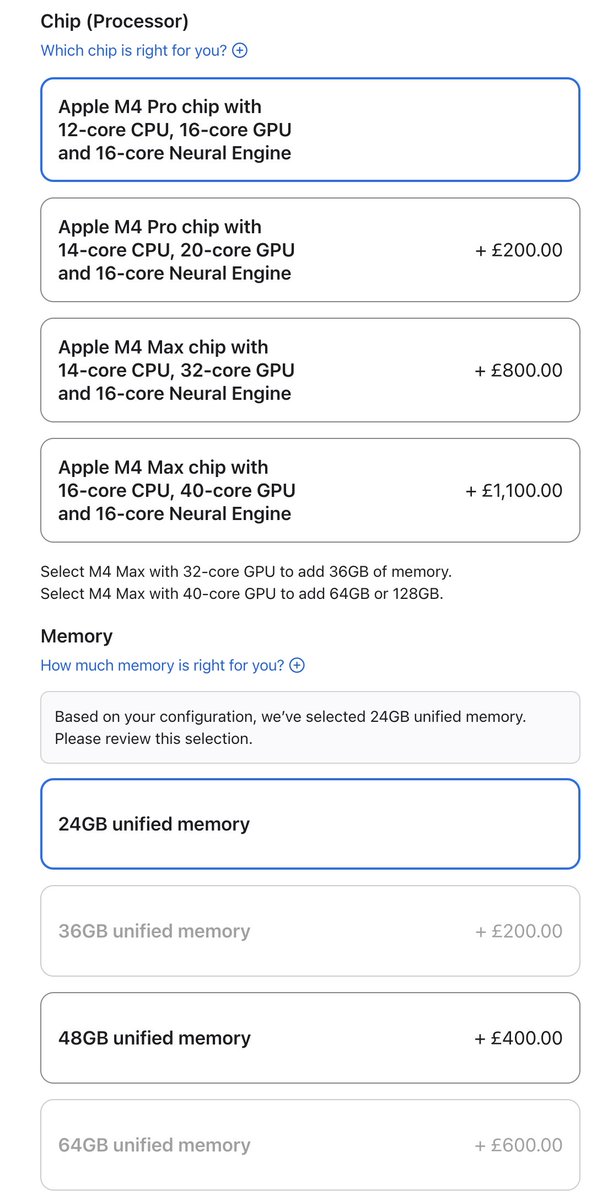613x1200 pixels.
Task: Click the M4 Max memory eligibility note
Action: click(246, 582)
